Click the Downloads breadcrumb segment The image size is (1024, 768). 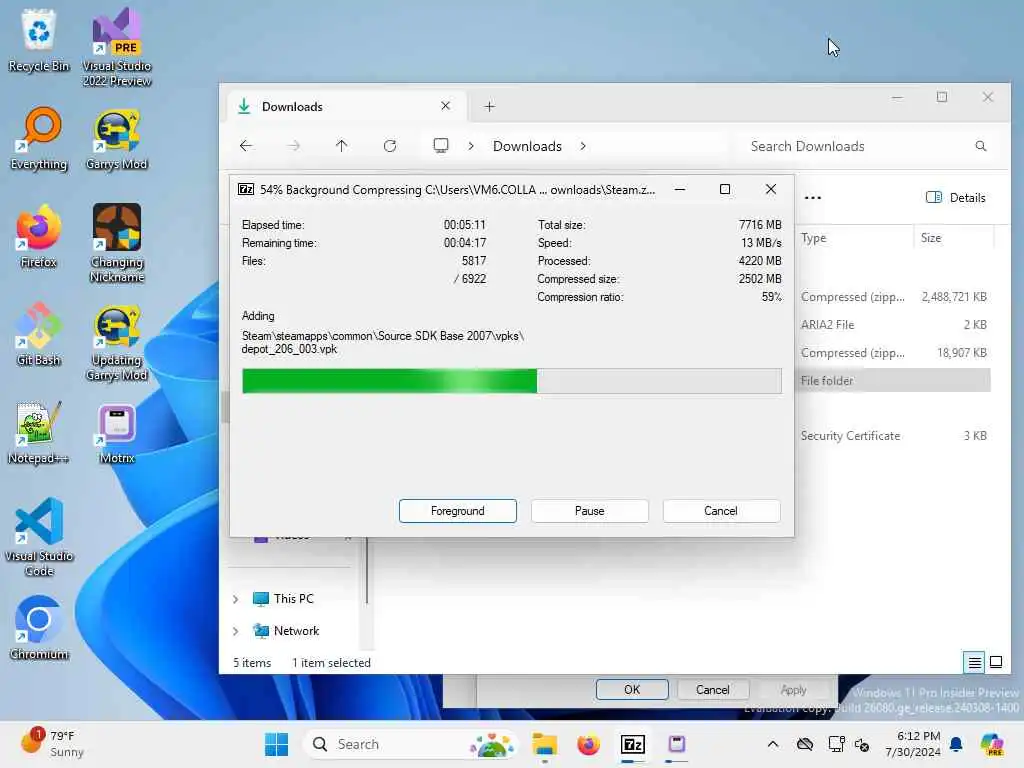(x=527, y=146)
